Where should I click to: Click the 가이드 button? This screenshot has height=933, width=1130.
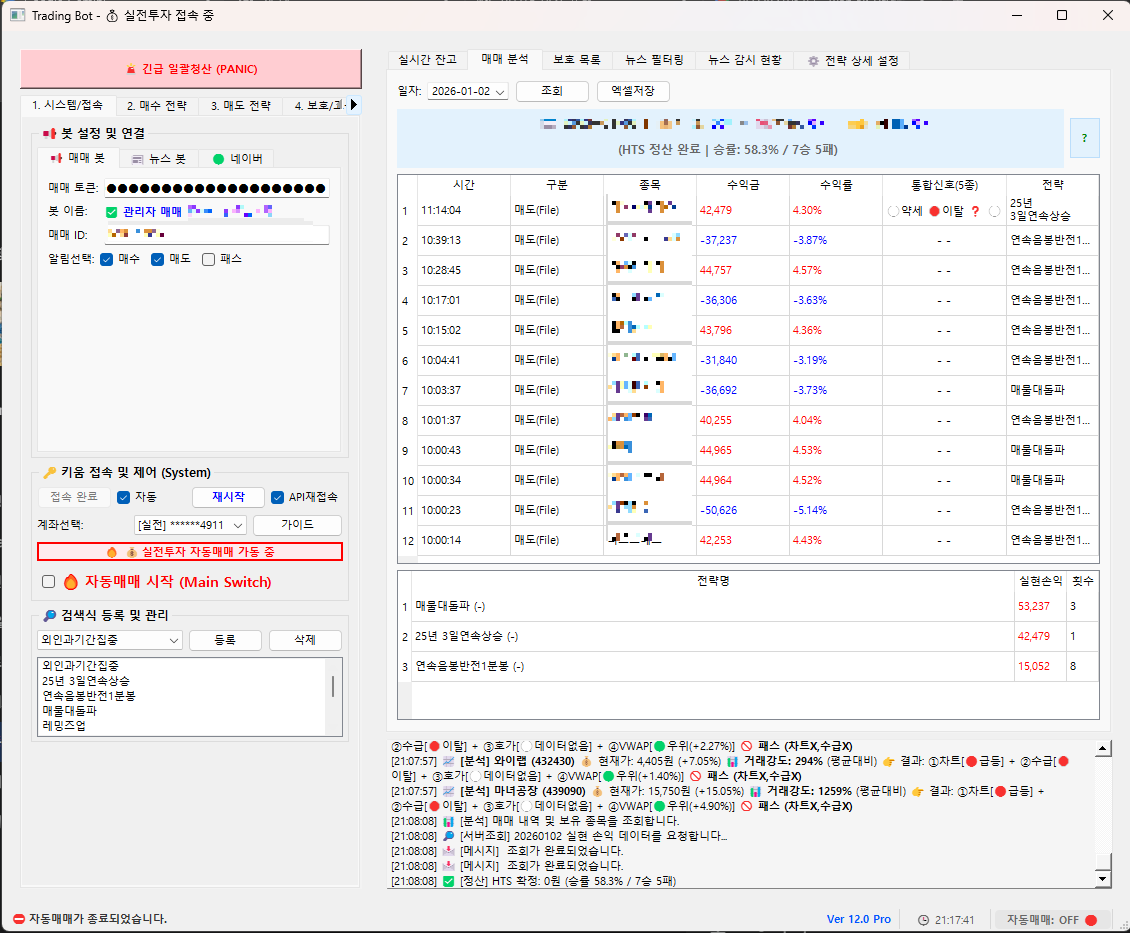tap(297, 524)
